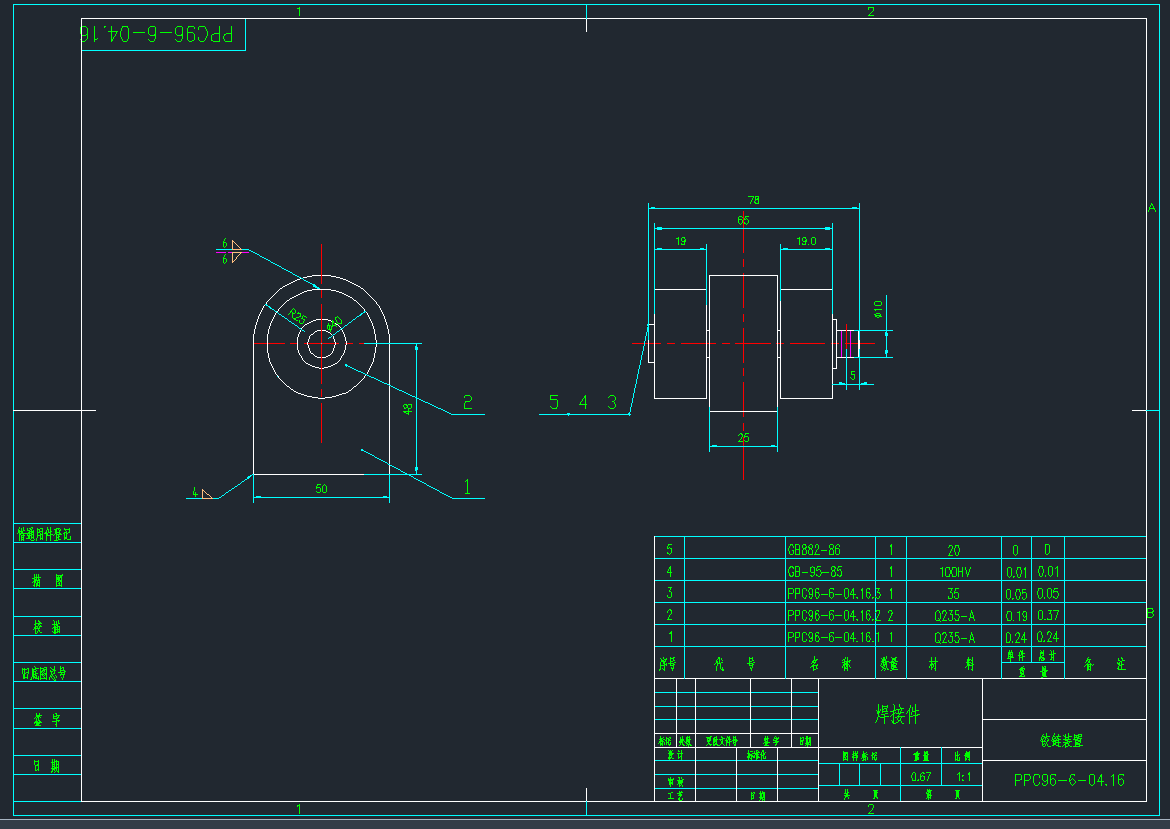Click the 材料 column header

click(951, 663)
